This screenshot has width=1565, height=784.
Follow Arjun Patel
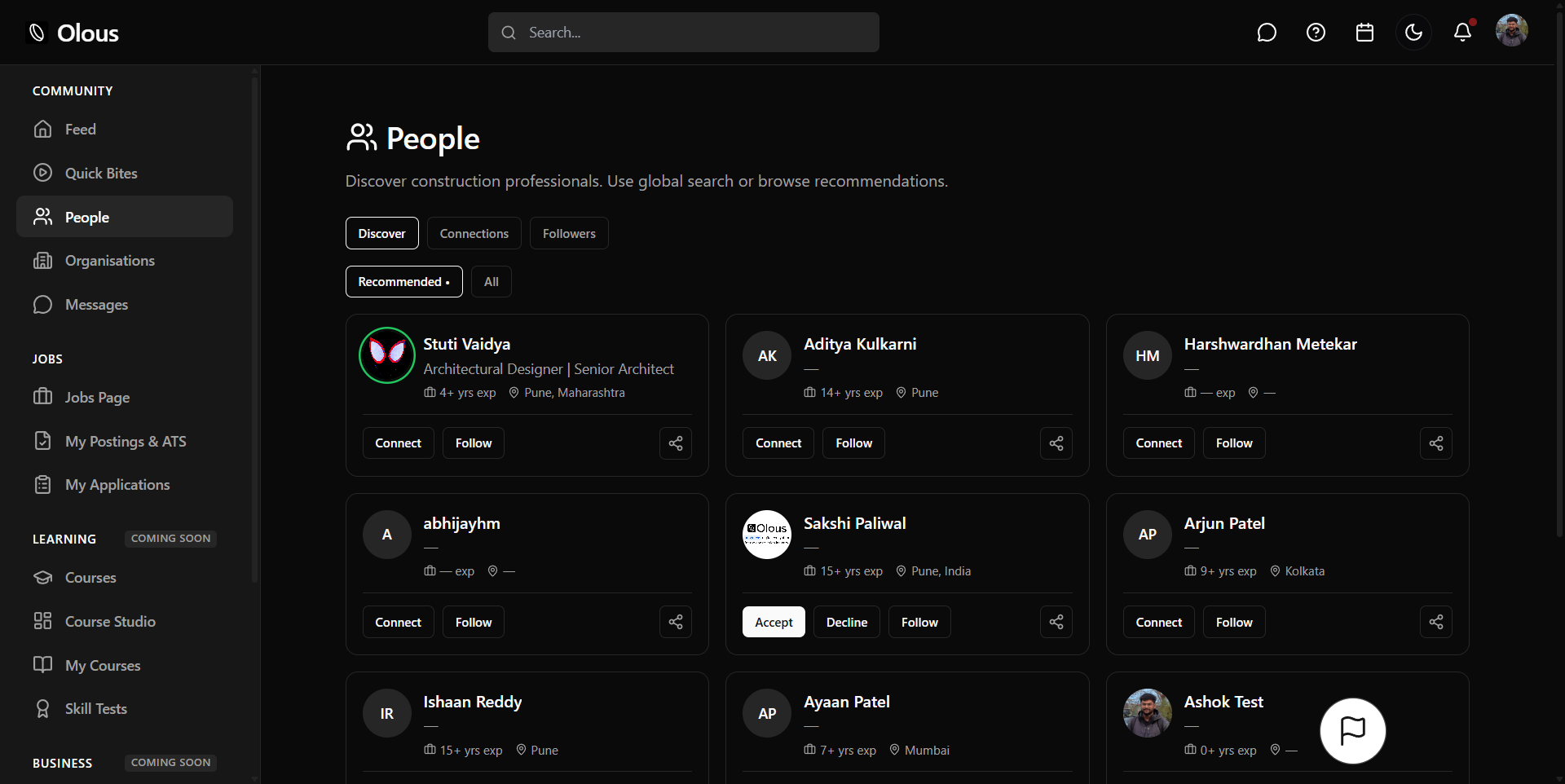point(1234,622)
